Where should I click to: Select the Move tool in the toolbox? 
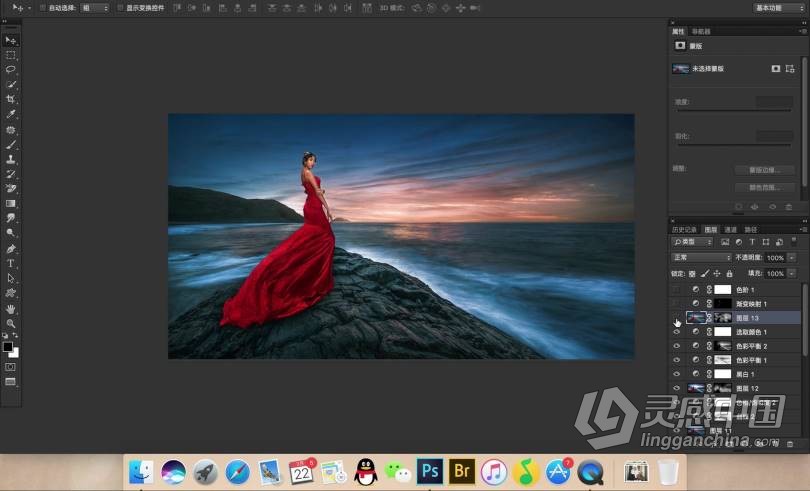pyautogui.click(x=10, y=40)
